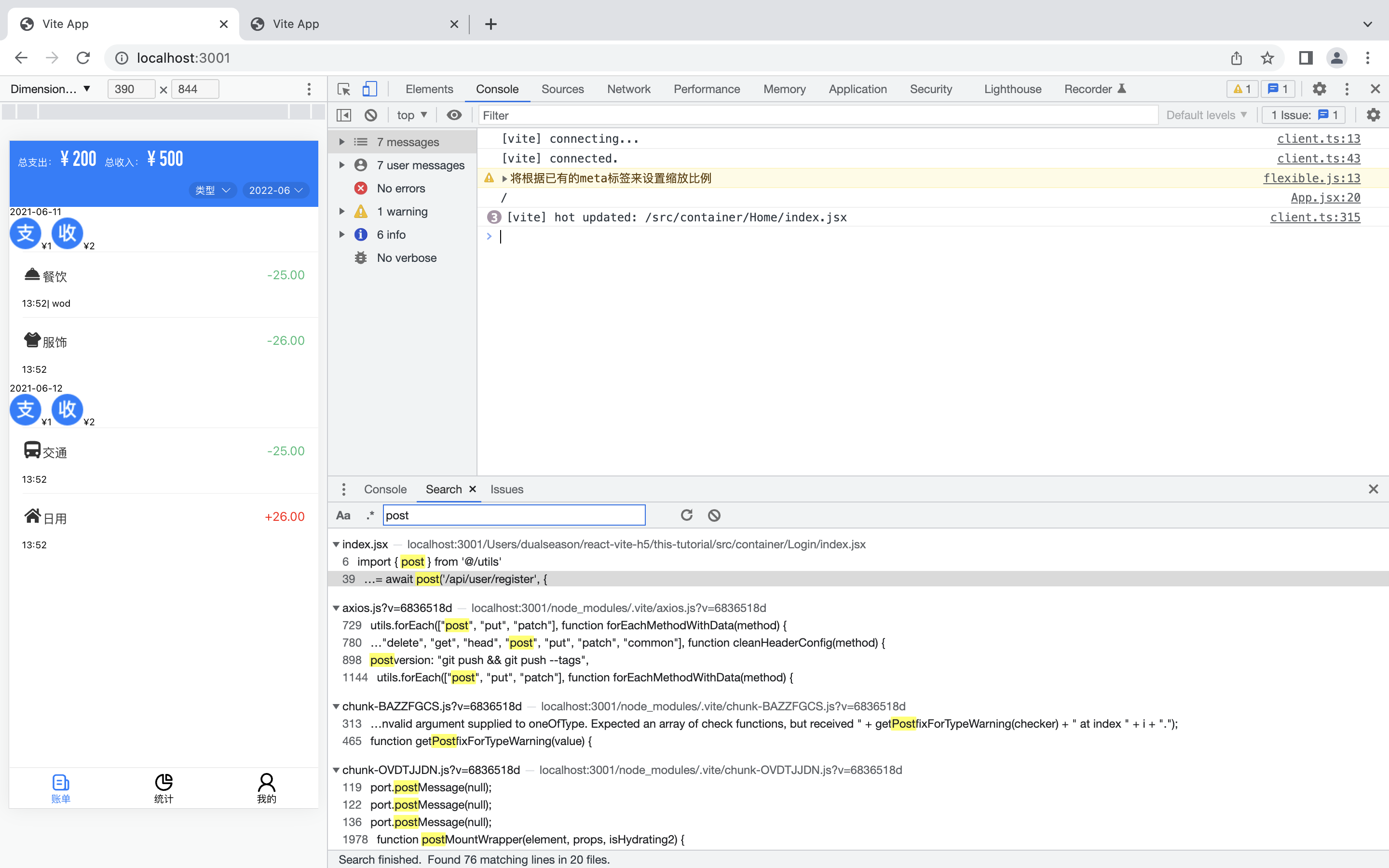This screenshot has height=868, width=1389.
Task: Open the App.jsx:20 source link
Action: (1325, 198)
